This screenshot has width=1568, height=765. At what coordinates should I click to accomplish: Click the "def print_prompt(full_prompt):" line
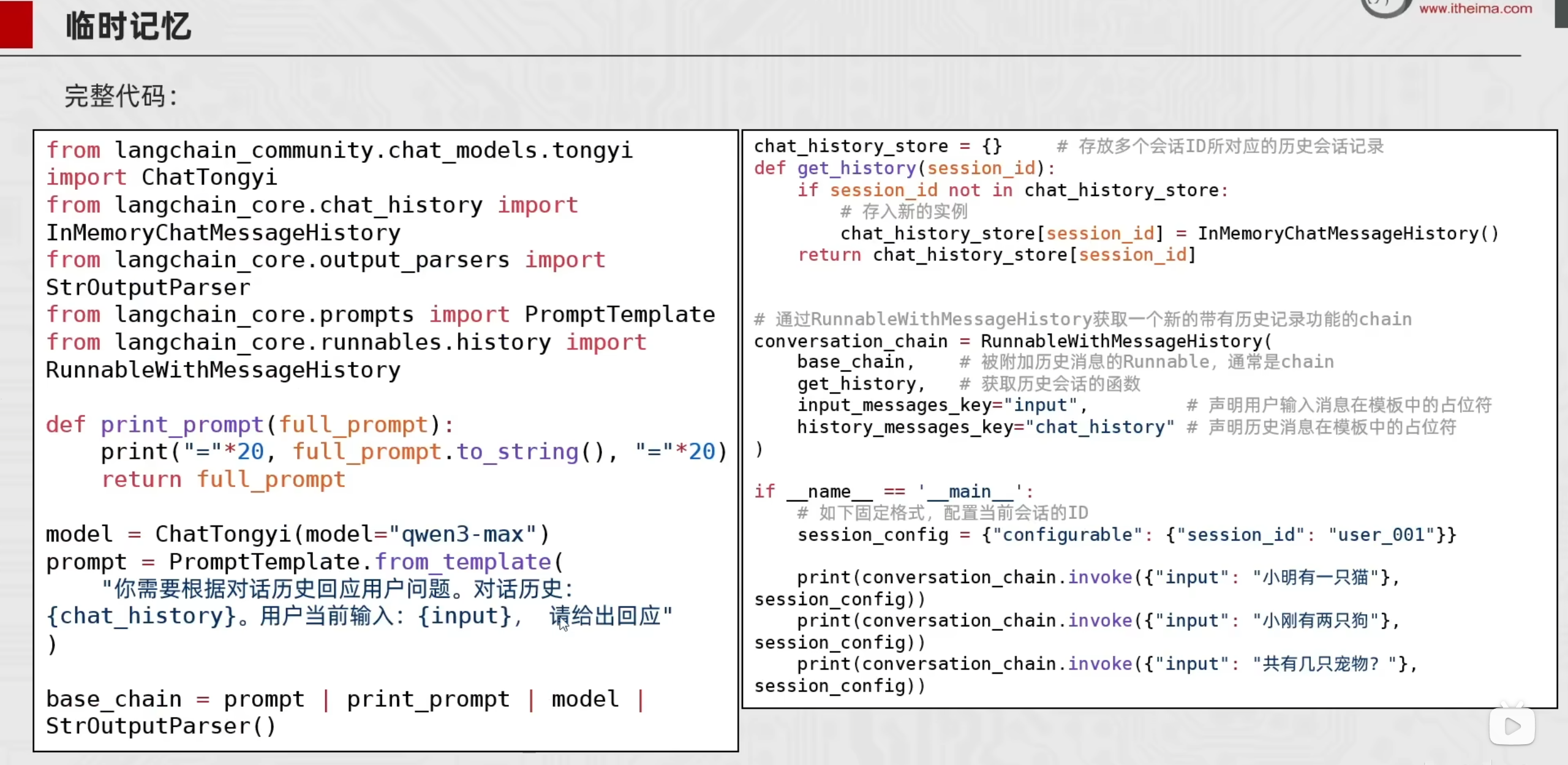(x=250, y=424)
